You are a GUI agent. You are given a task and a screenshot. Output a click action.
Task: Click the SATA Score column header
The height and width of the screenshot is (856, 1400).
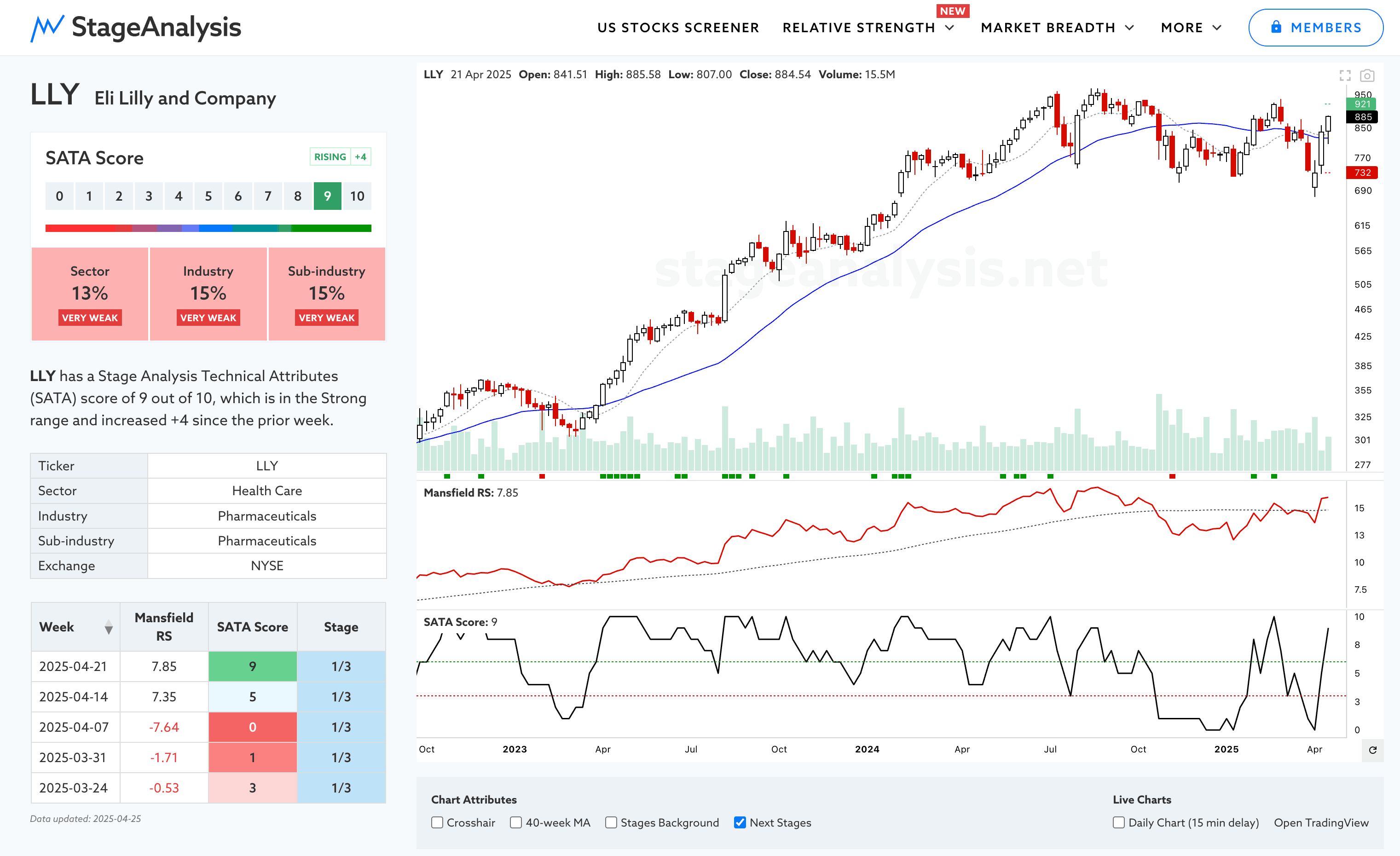(252, 627)
